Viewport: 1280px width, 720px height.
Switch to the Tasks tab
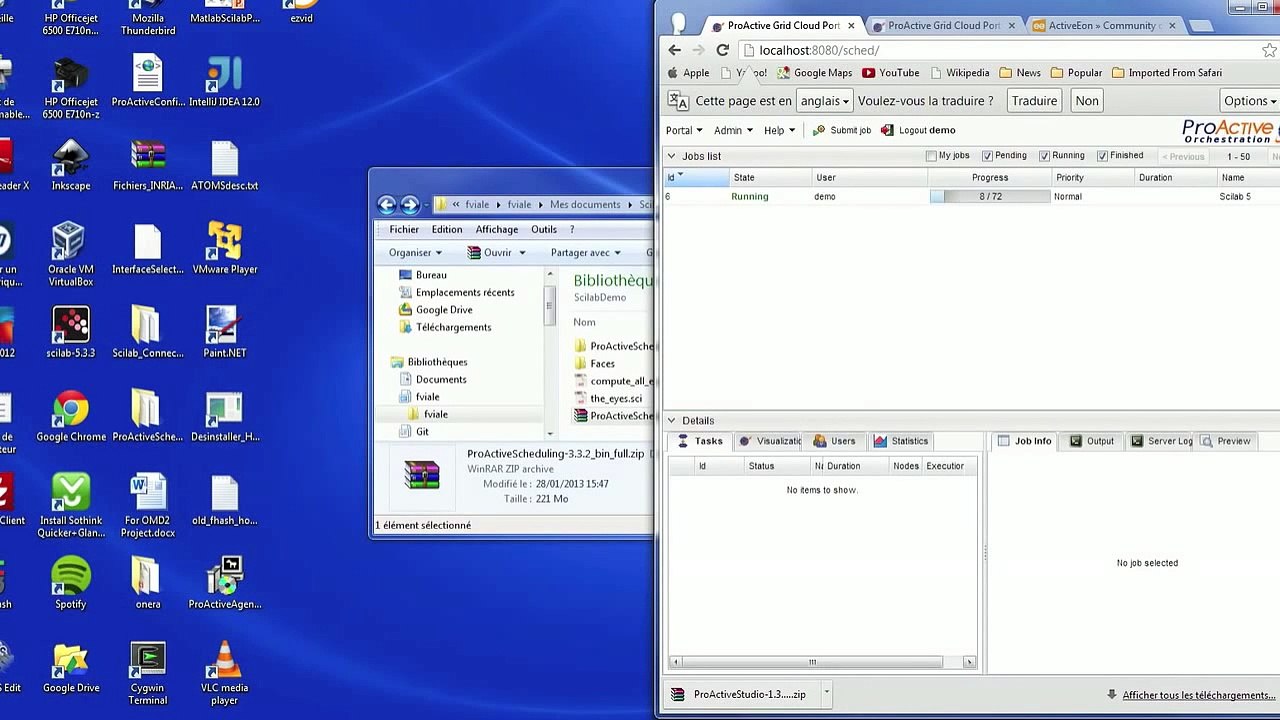tap(699, 441)
